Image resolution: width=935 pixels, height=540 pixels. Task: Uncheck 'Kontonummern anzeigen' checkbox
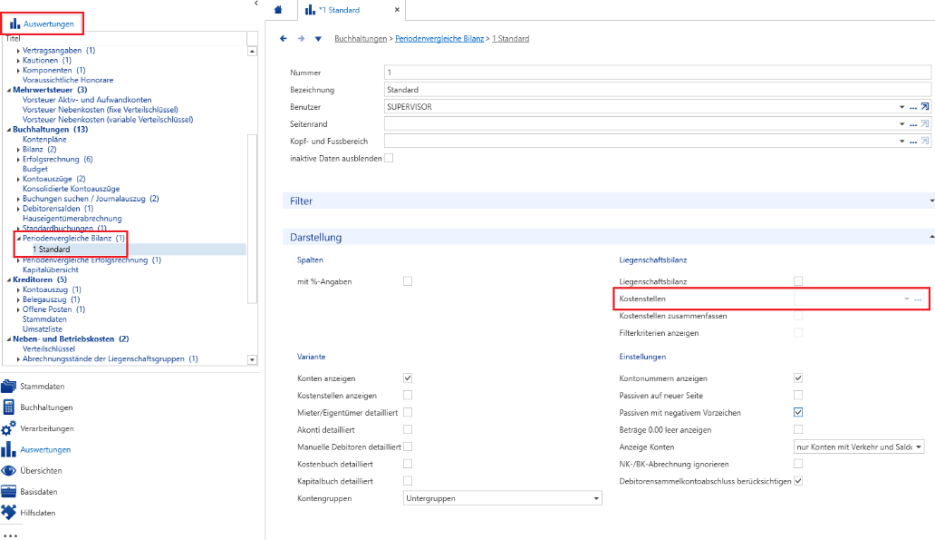tap(798, 378)
